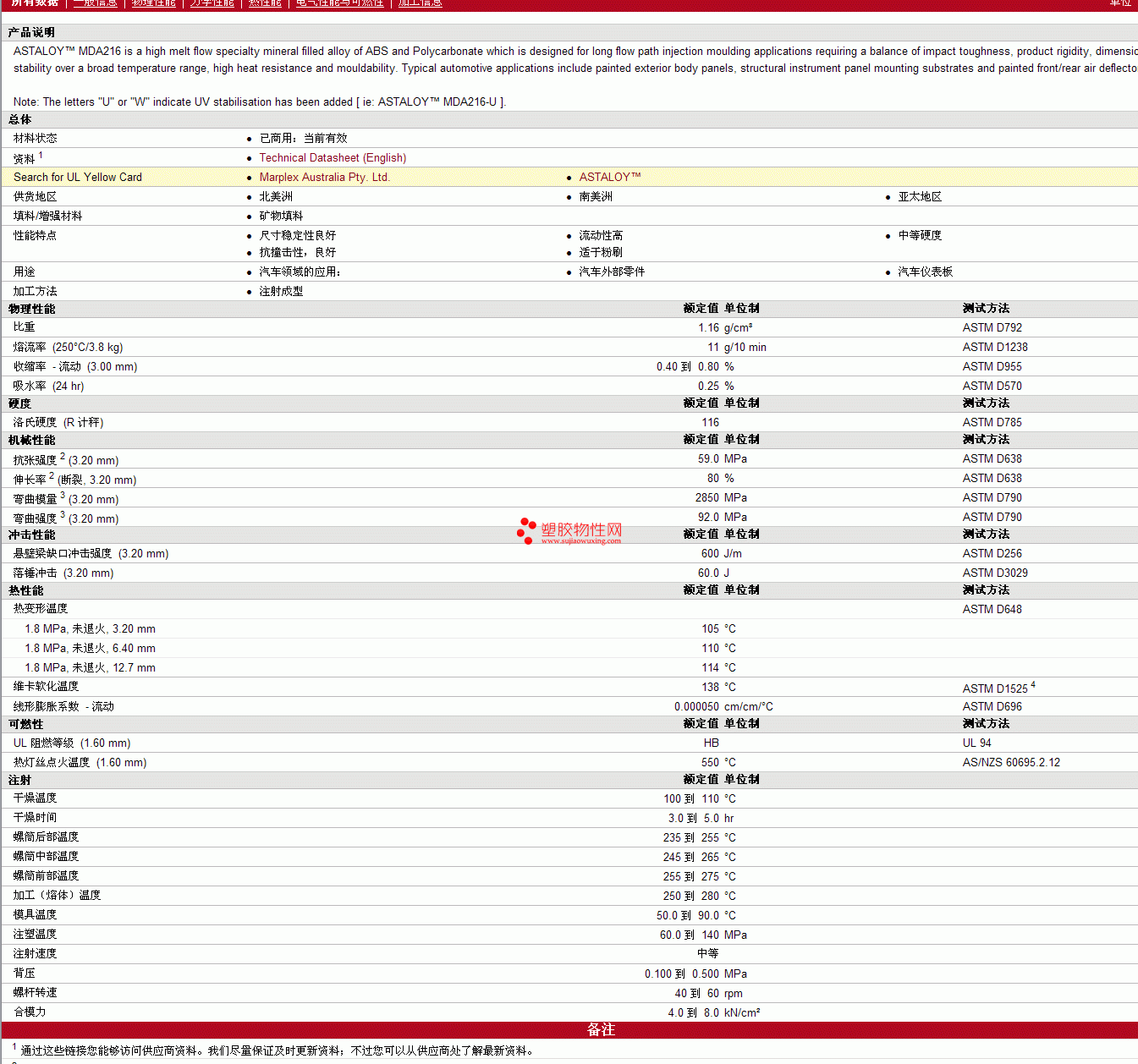Click the 尺寸稳定性良好 feature
This screenshot has height=1064, width=1138.
point(298,236)
